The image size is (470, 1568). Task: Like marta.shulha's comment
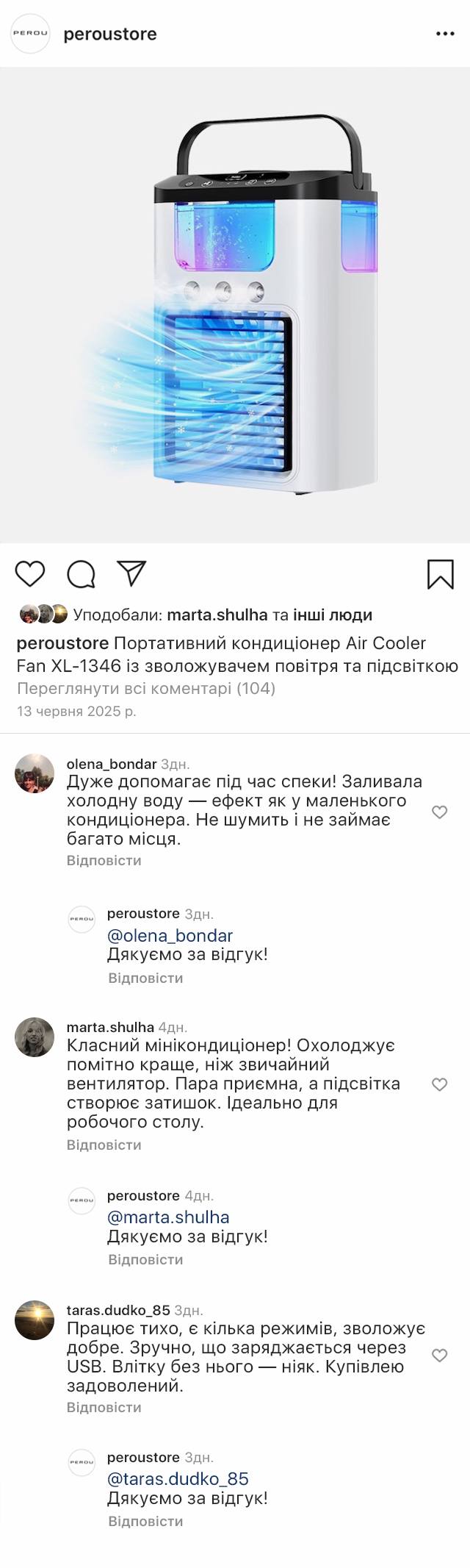[439, 1084]
